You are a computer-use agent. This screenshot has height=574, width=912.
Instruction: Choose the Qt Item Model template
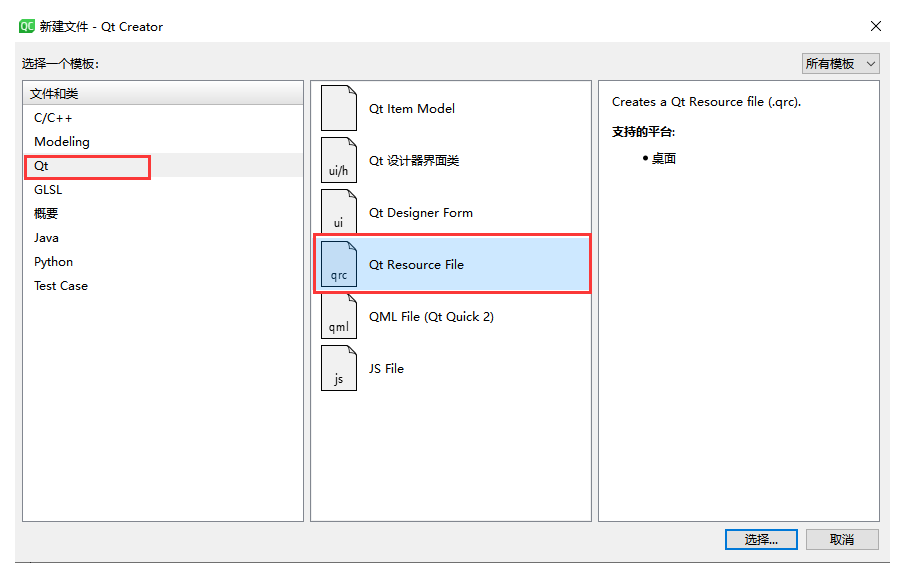[x=451, y=108]
